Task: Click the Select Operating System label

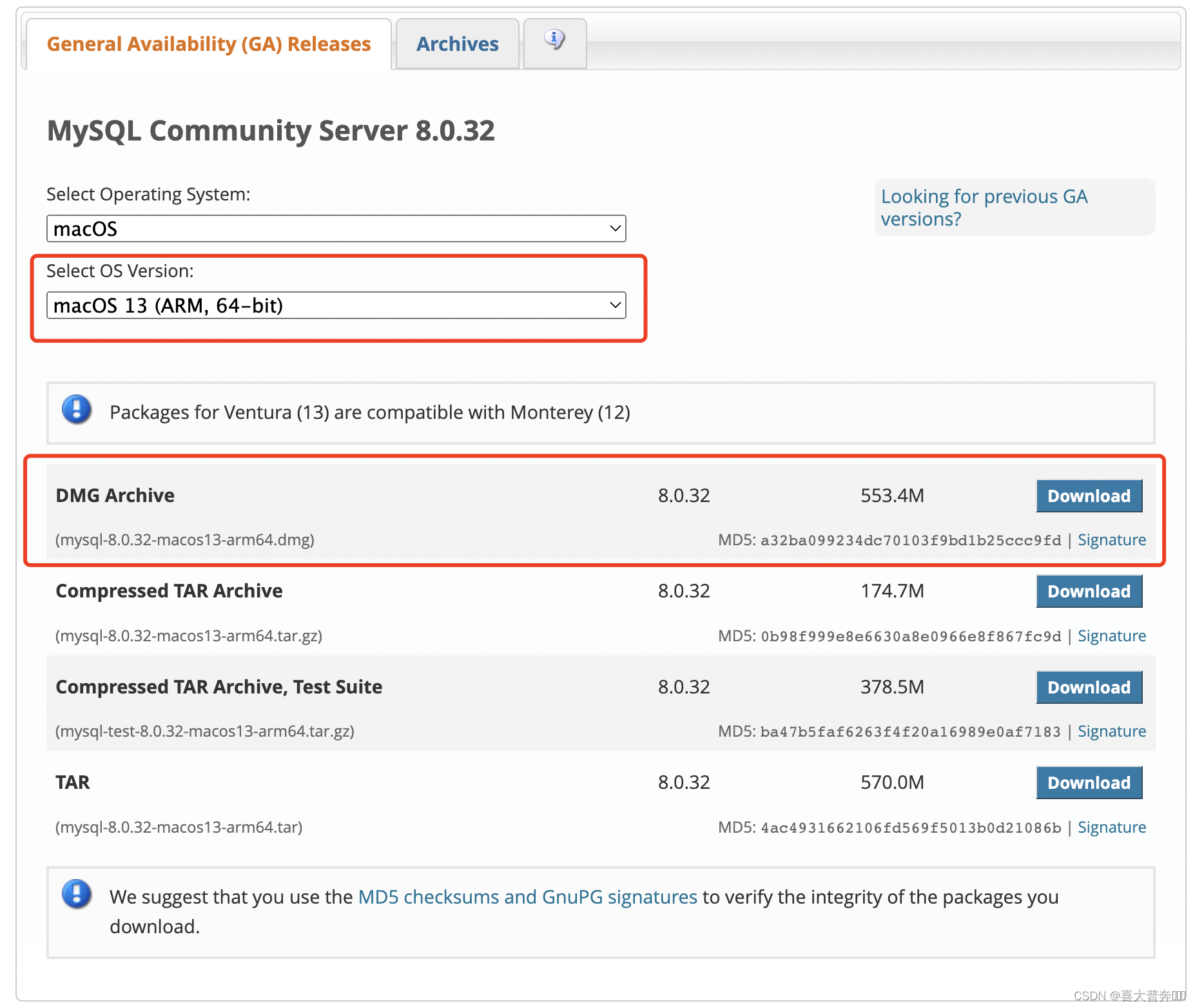Action: (x=148, y=195)
